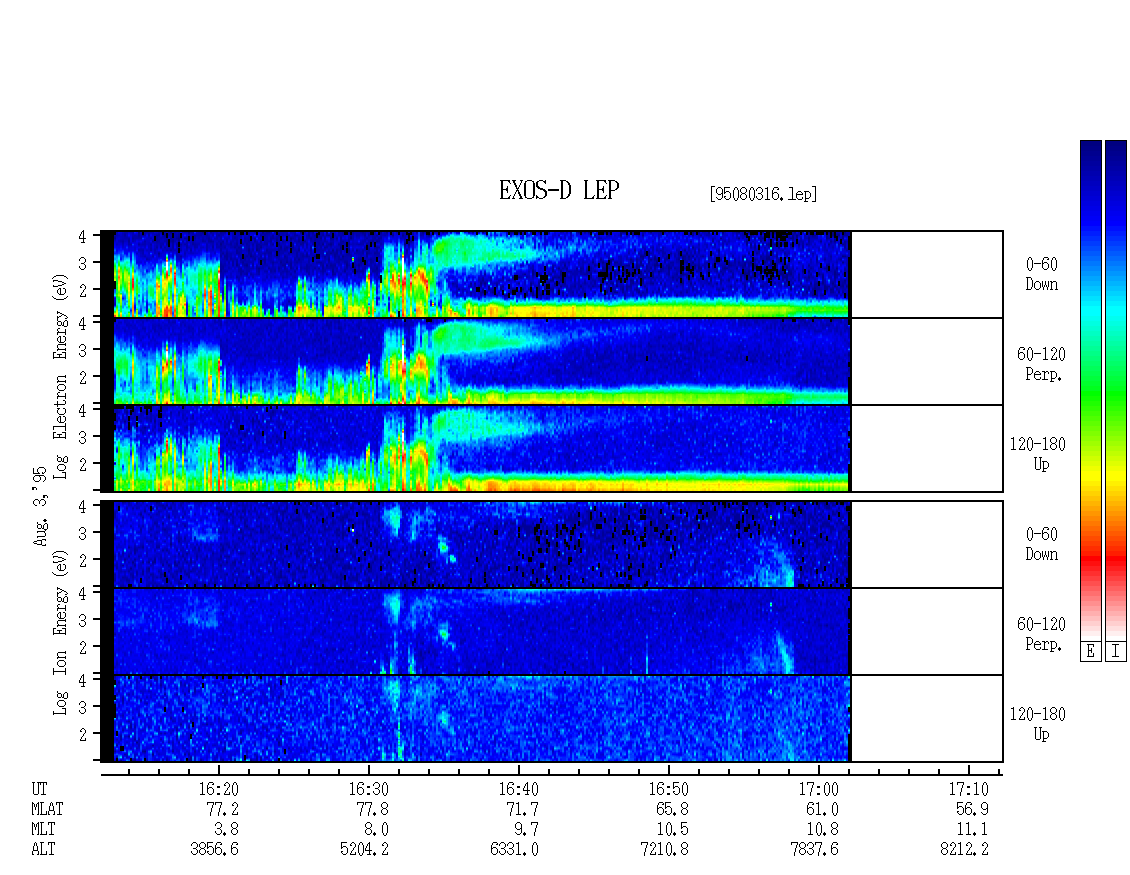Click the 16:20 time axis tick
This screenshot has height=875, width=1130.
tap(219, 789)
